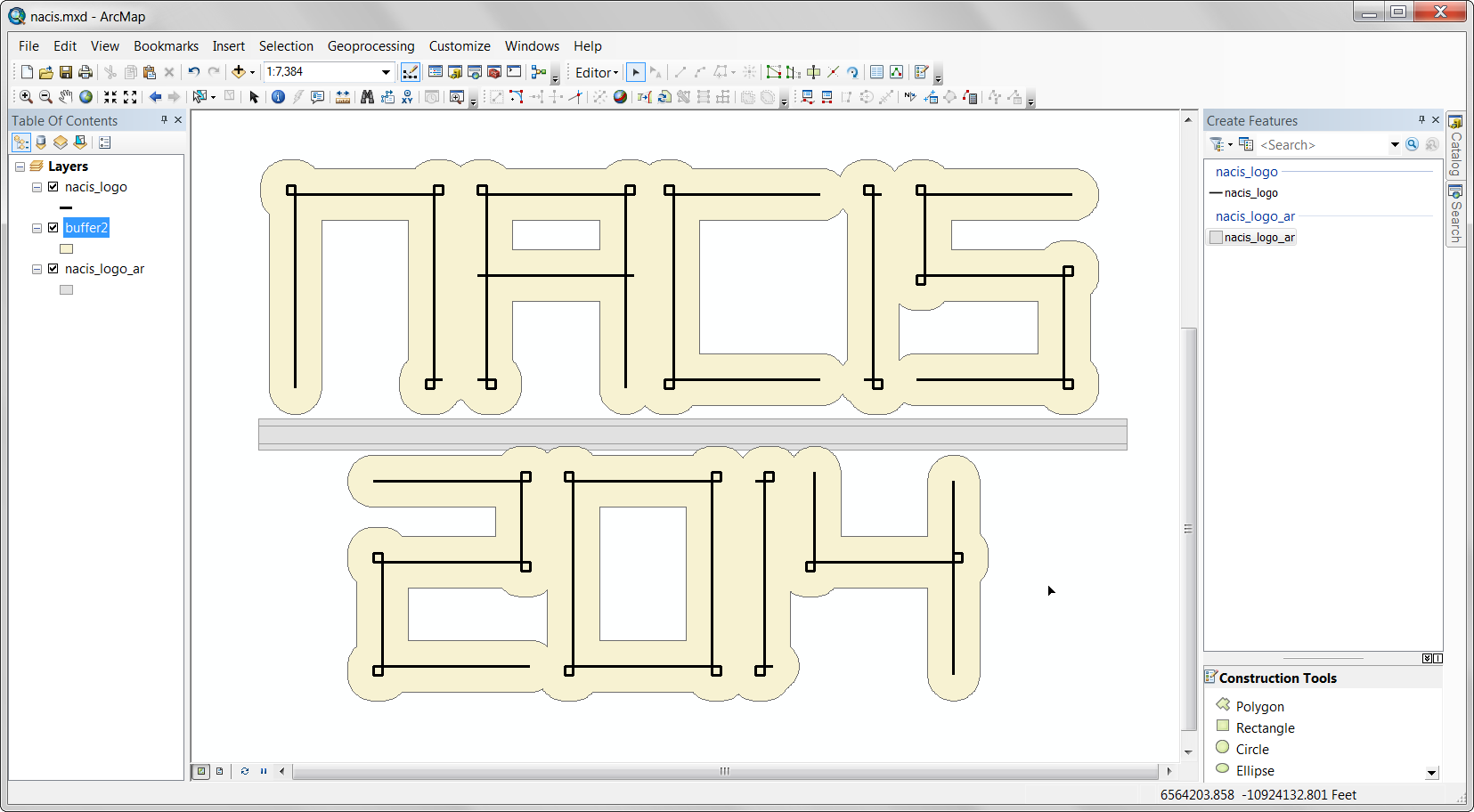The height and width of the screenshot is (812, 1474).
Task: Choose the Polygon construction tool
Action: point(1250,706)
